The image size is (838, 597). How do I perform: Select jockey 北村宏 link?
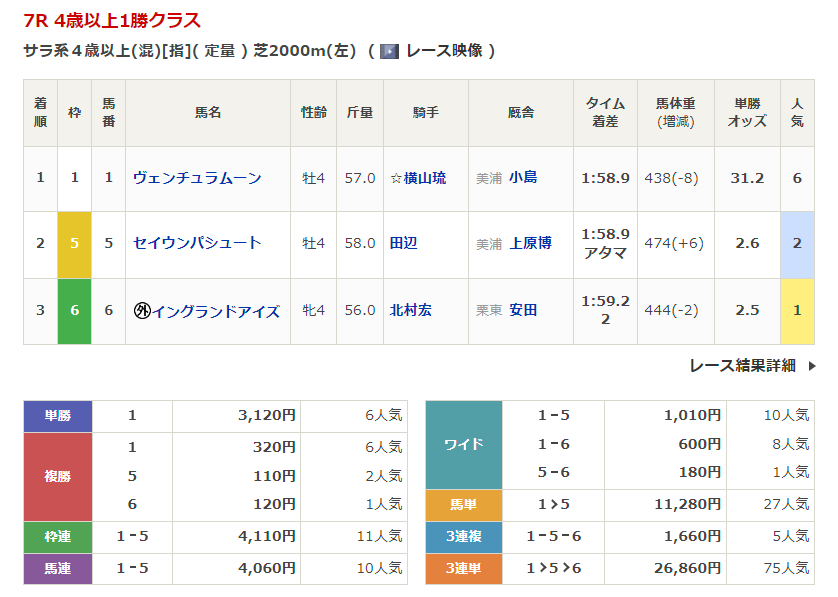coord(411,311)
